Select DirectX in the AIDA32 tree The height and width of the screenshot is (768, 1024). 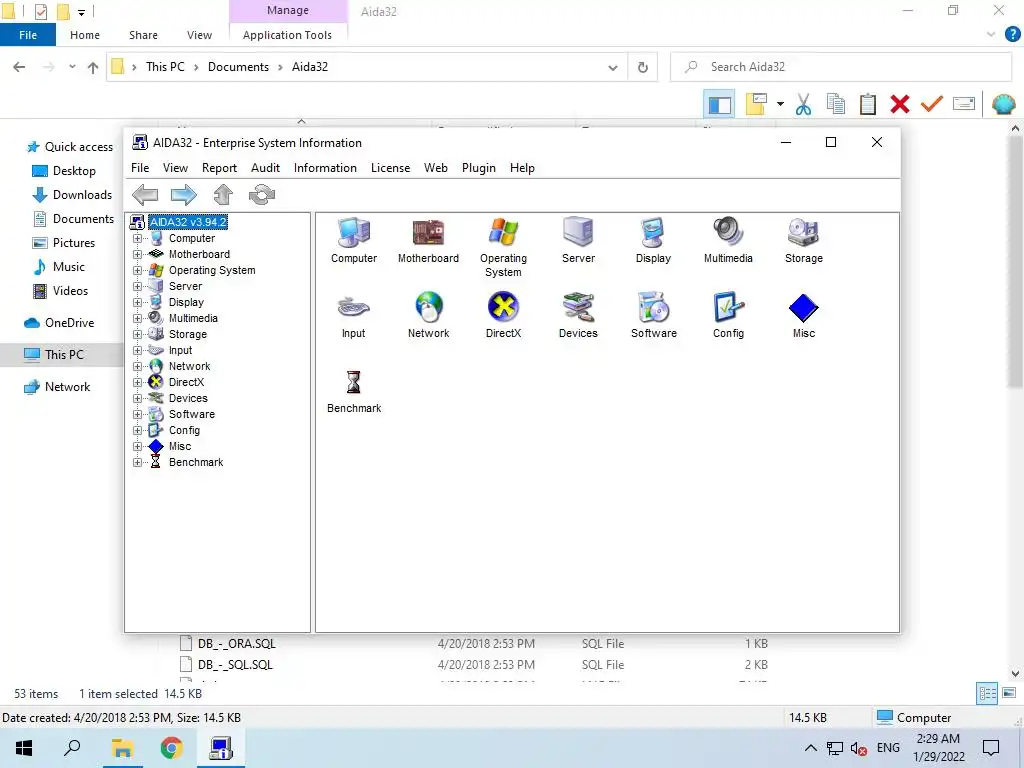click(x=186, y=382)
